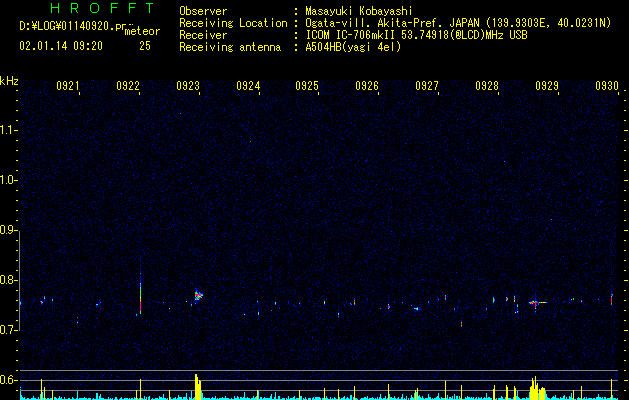The image size is (629, 400).
Task: Click the 0923 time marker
Action: pyautogui.click(x=188, y=85)
